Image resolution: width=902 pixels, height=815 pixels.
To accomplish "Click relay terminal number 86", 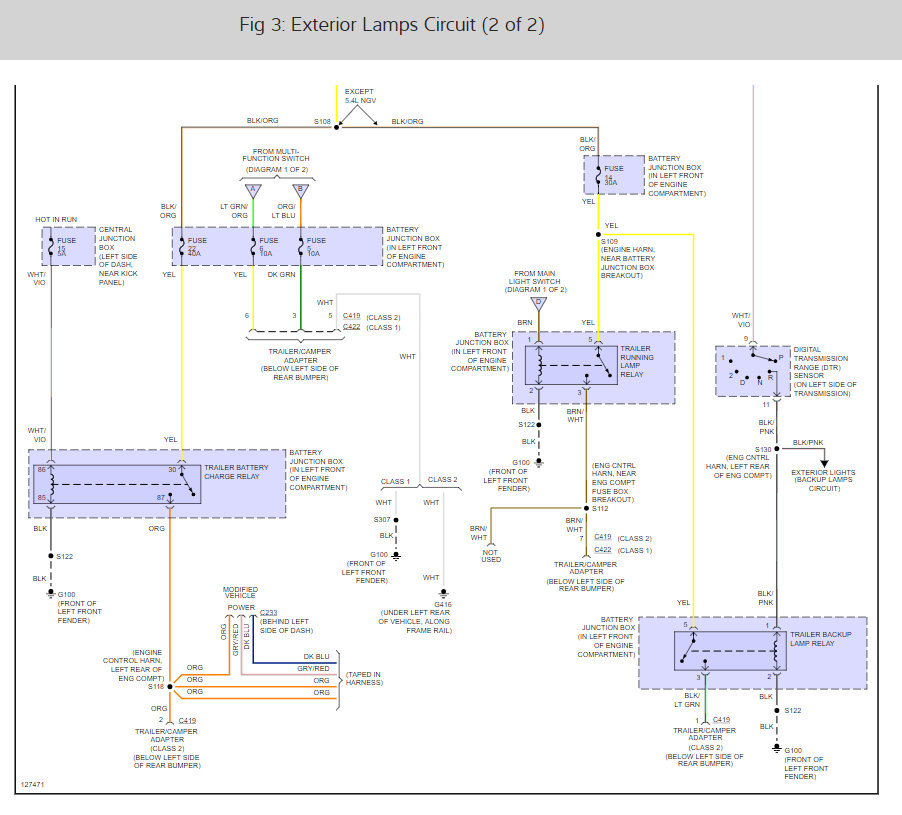I will [x=41, y=469].
